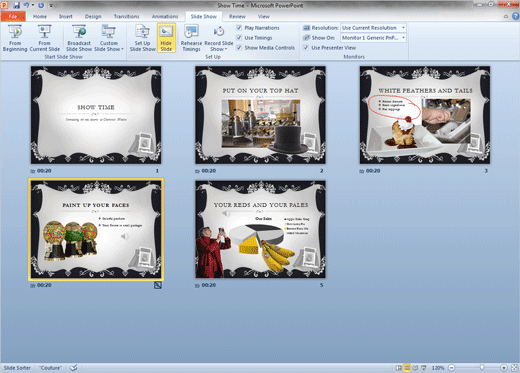Click transition star icon under slide 1
Viewport: 520px width, 373px height.
pos(33,171)
